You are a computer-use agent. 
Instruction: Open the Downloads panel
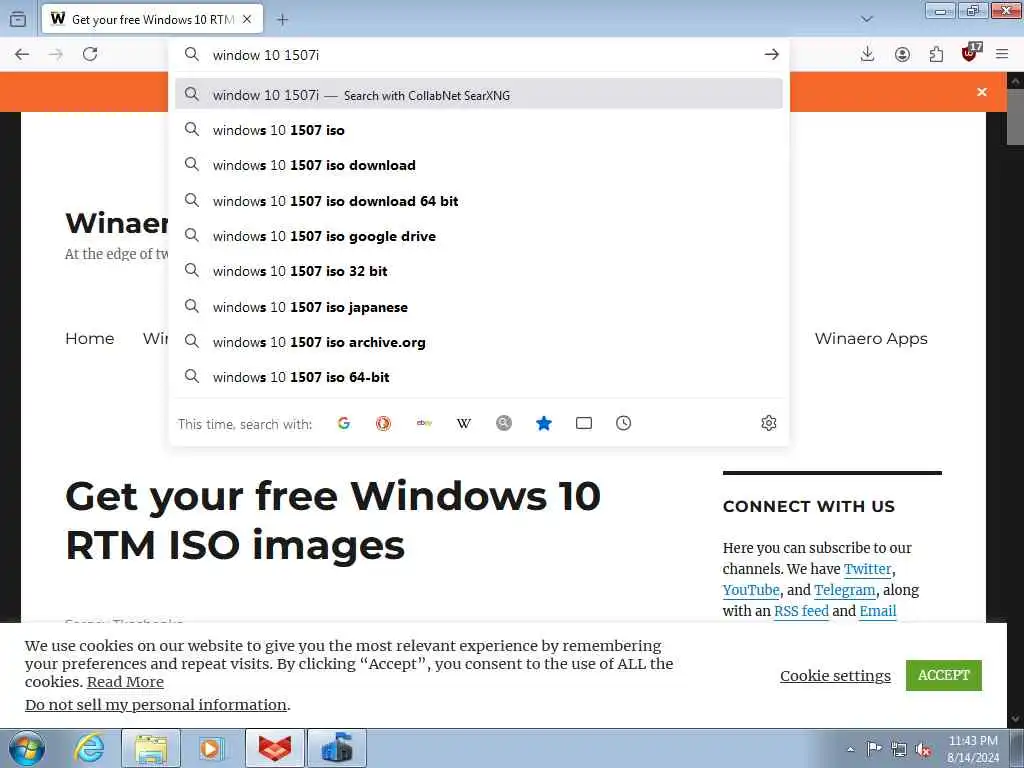[x=867, y=54]
